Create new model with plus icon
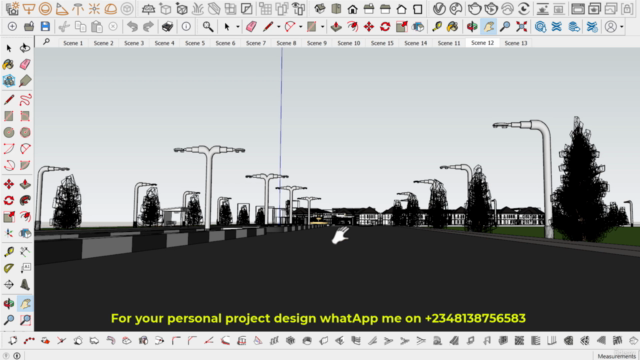Image resolution: width=640 pixels, height=360 pixels. [x=12, y=27]
